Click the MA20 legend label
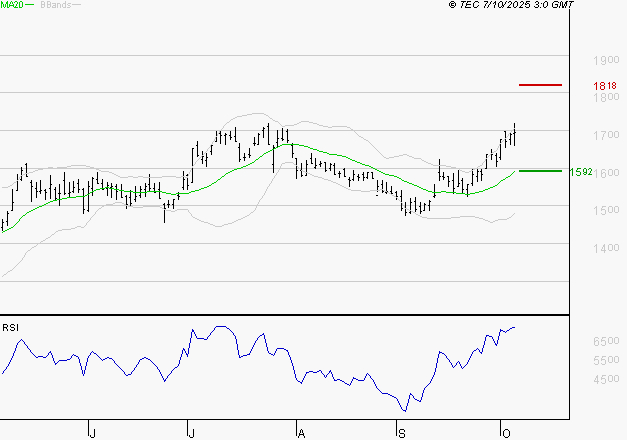 (10, 5)
